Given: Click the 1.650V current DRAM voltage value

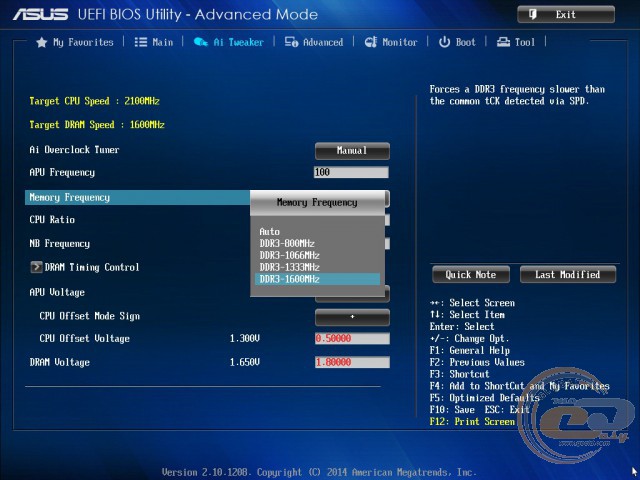Looking at the screenshot, I should coord(244,362).
